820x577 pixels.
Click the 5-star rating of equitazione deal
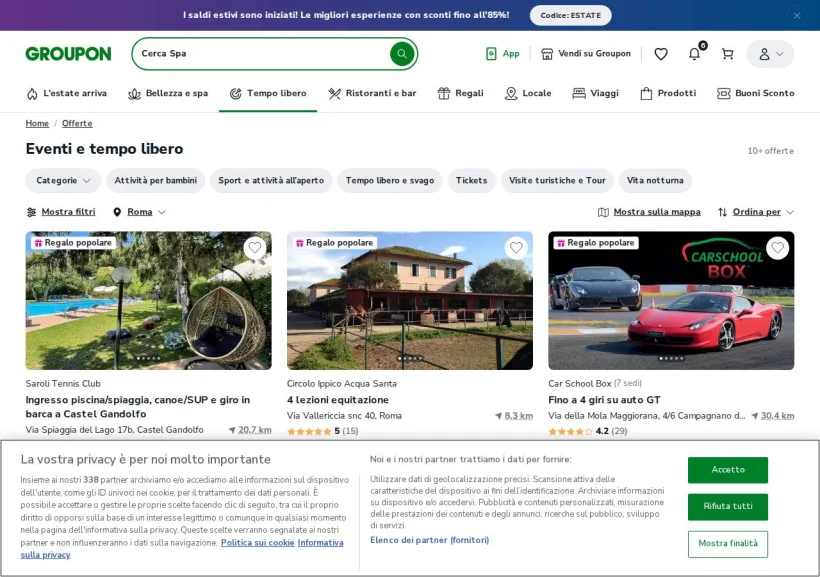(x=323, y=431)
